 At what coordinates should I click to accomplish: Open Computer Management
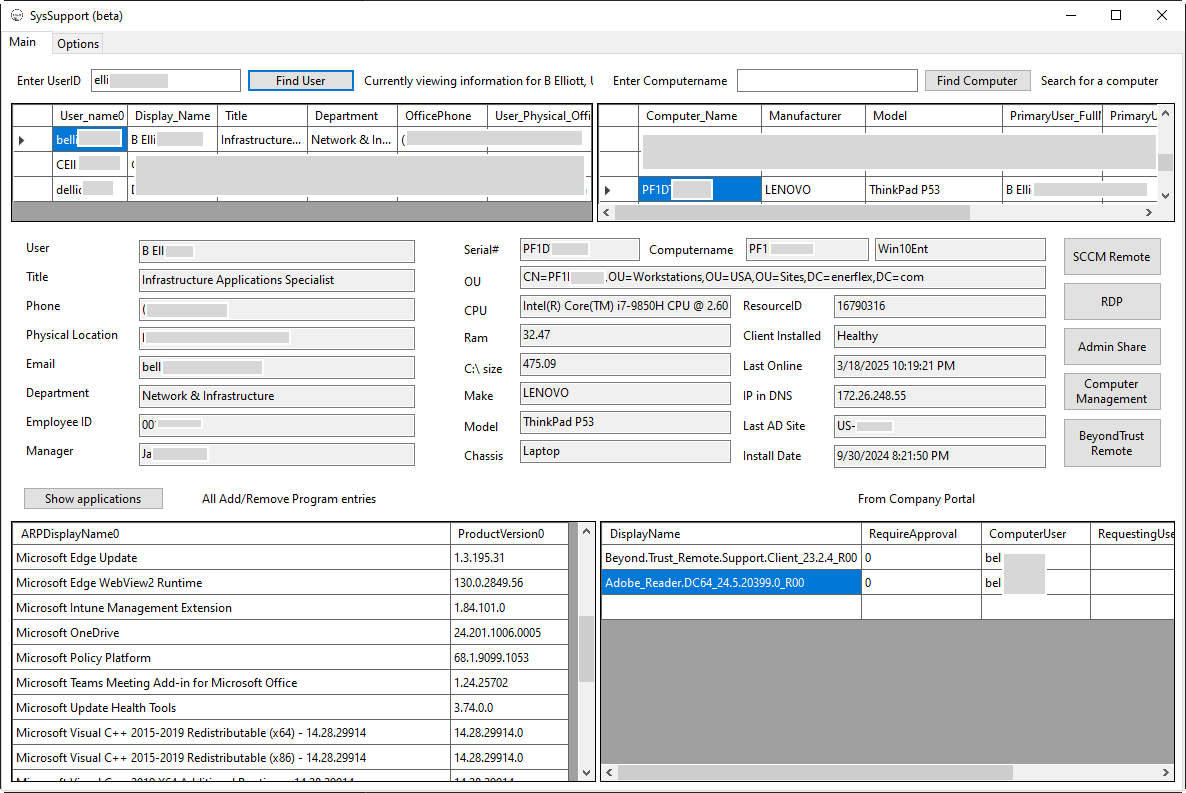1111,391
